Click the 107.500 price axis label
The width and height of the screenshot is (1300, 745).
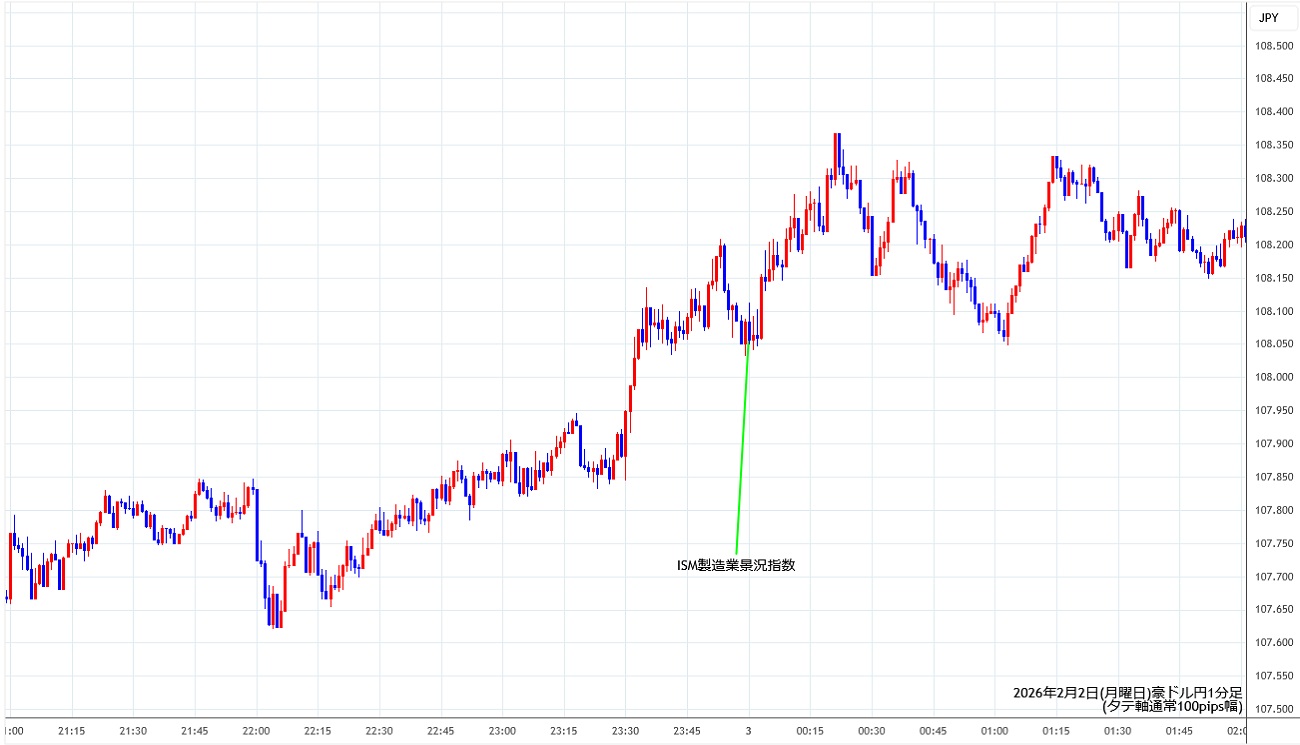click(1274, 709)
